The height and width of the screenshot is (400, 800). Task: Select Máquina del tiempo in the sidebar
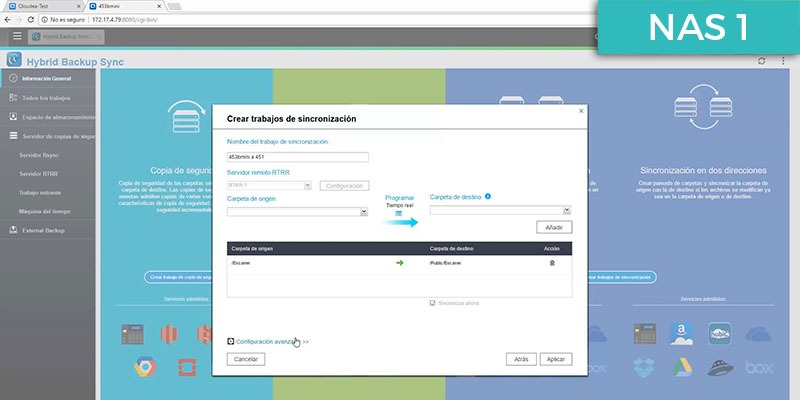coord(45,211)
